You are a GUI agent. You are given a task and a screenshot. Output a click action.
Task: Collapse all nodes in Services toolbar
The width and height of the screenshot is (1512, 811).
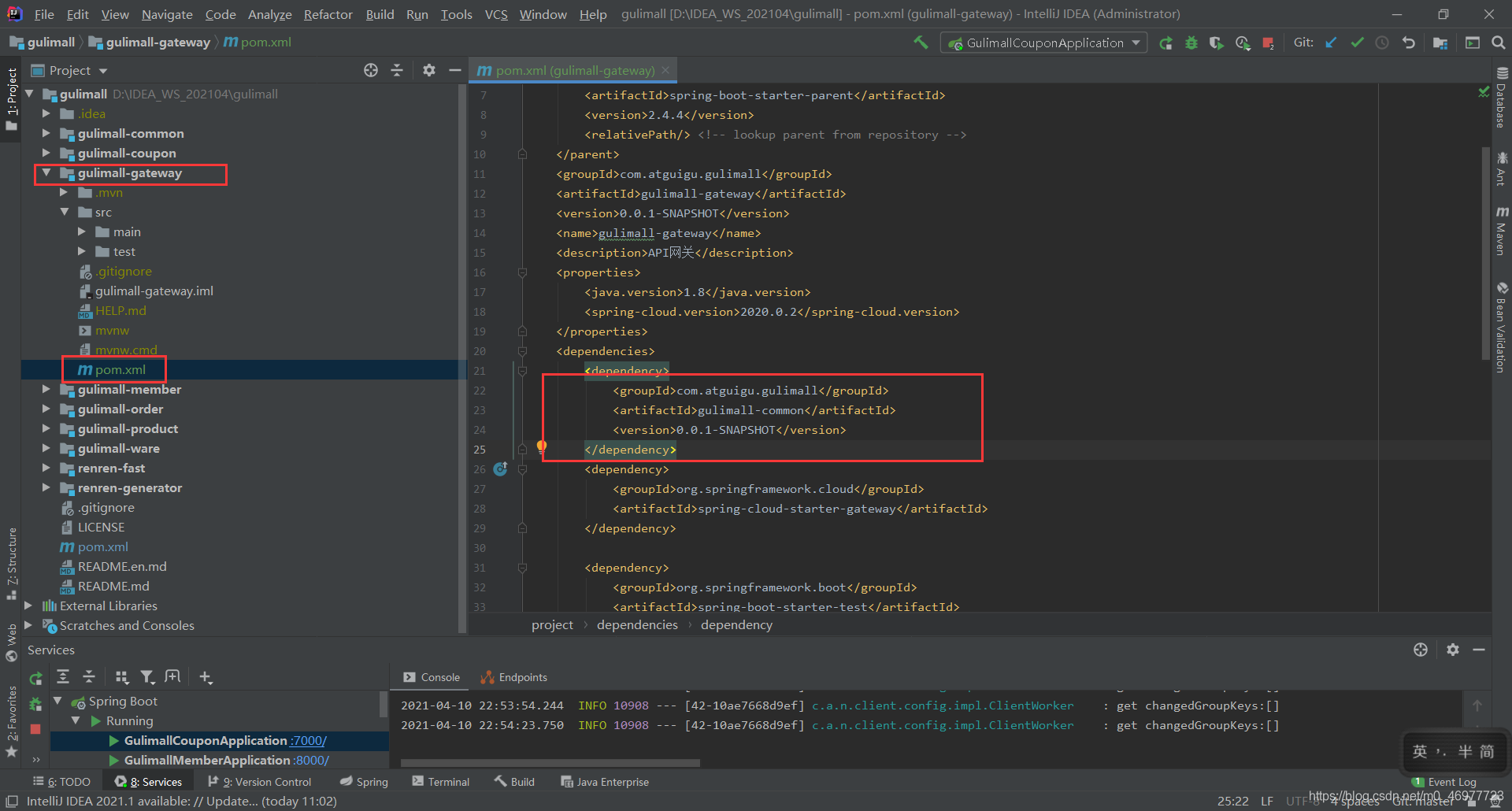(x=89, y=676)
